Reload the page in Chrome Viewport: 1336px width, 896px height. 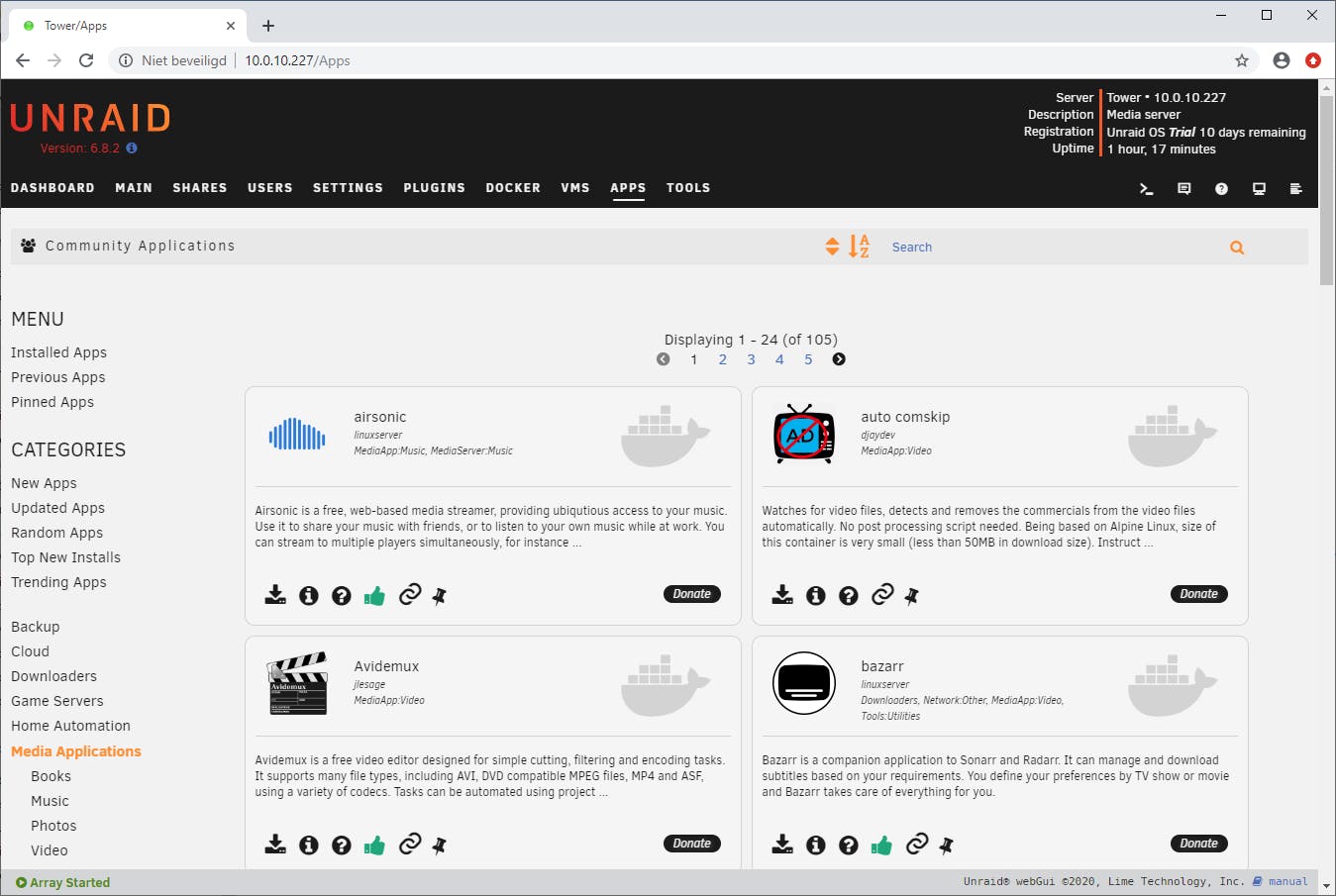86,60
